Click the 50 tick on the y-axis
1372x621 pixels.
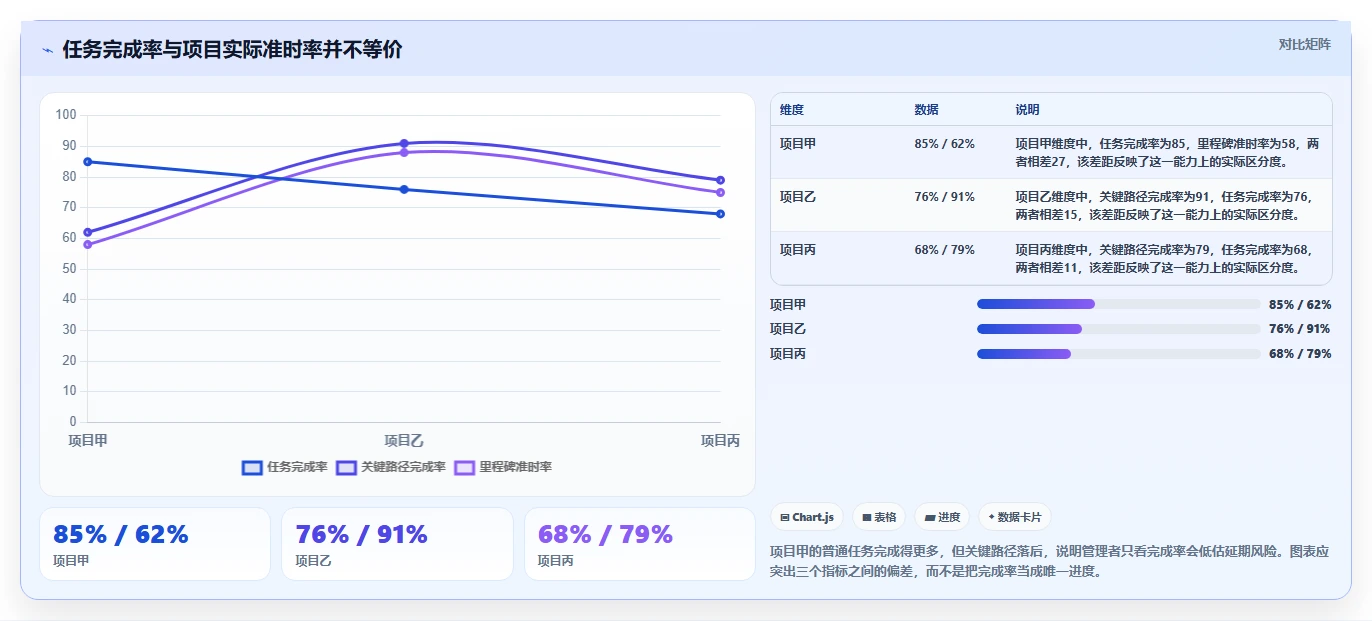coord(69,269)
